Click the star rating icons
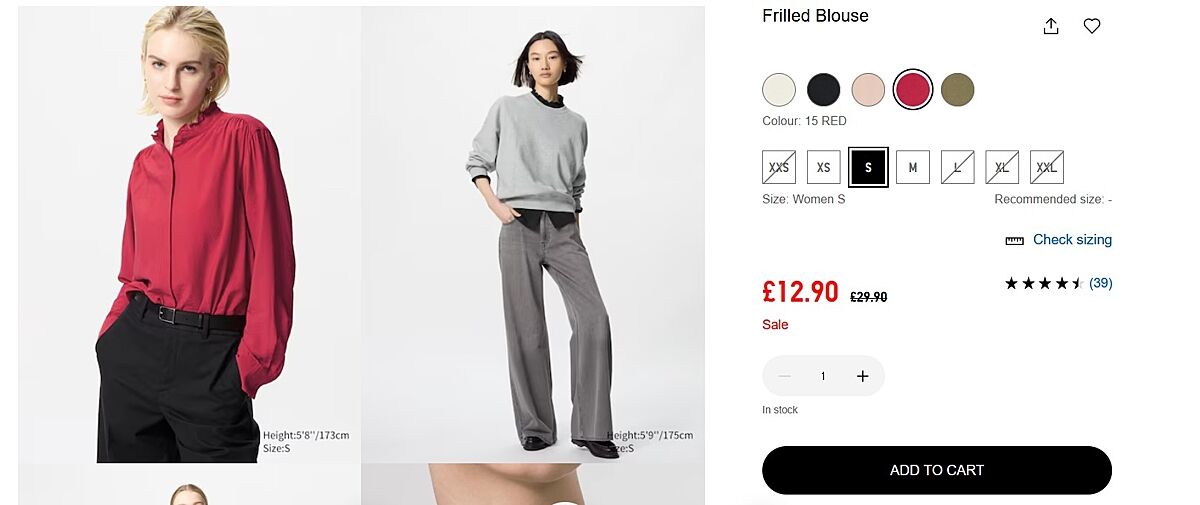1200x505 pixels. pyautogui.click(x=1044, y=283)
